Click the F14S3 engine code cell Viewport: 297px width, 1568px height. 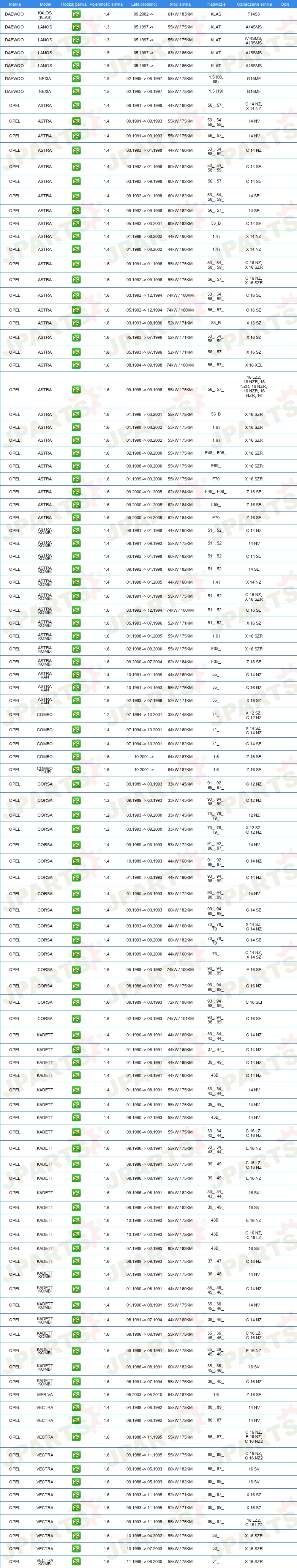tap(254, 14)
